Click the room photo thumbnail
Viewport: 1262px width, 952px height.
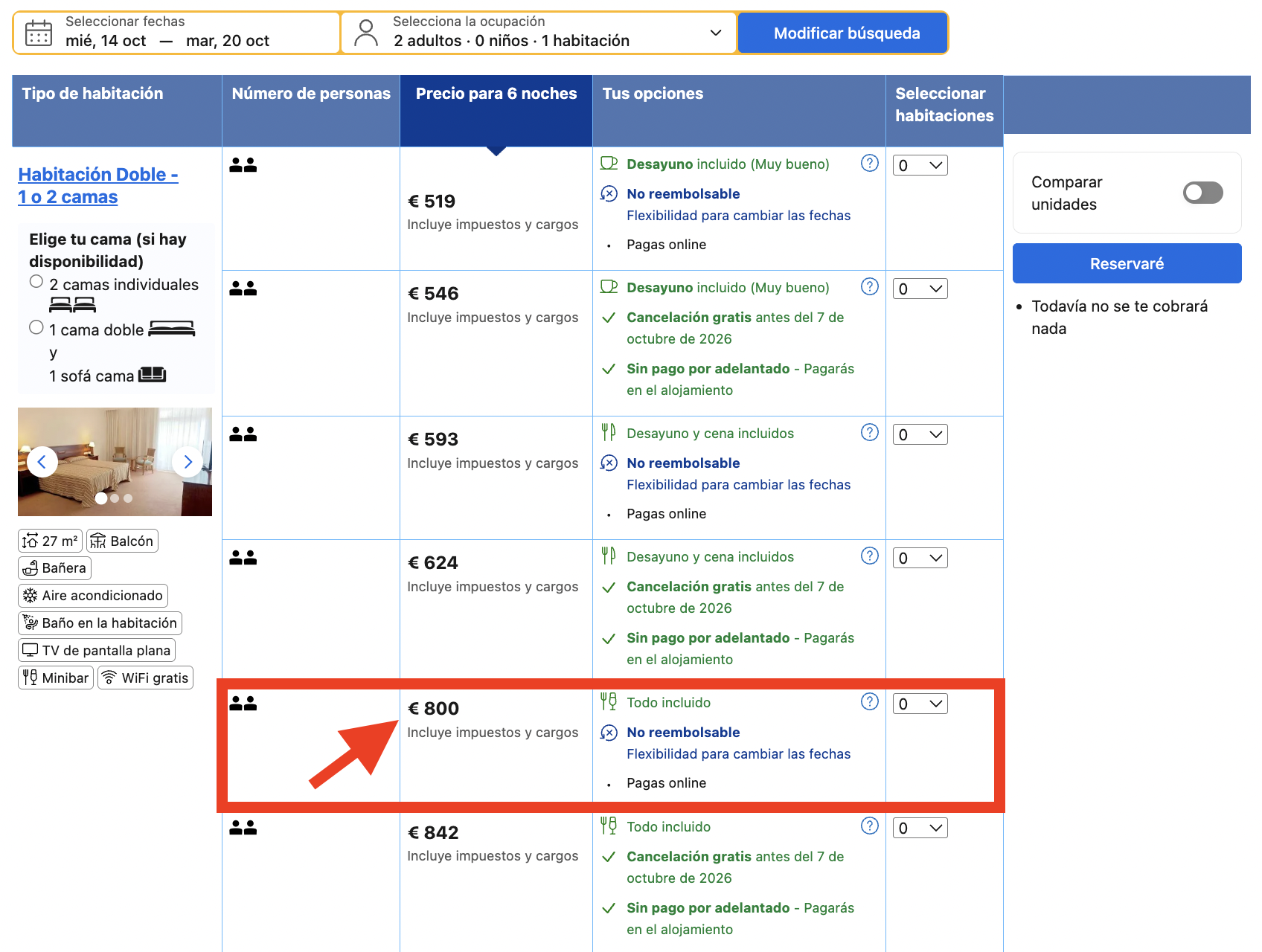point(115,462)
